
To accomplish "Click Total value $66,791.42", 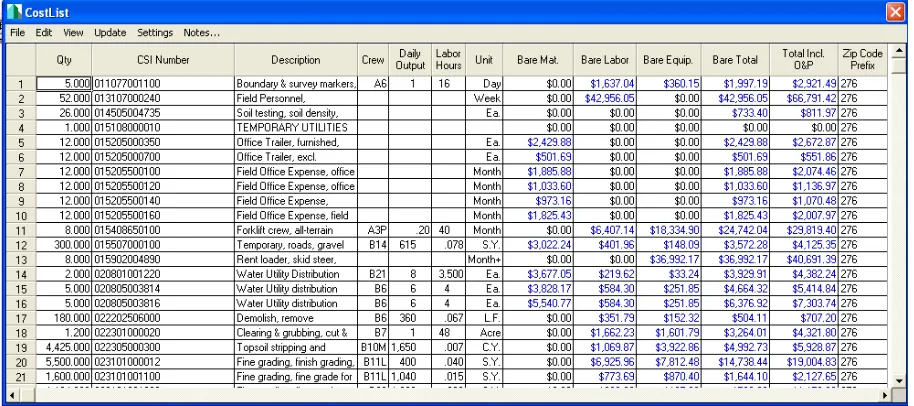I will point(804,98).
